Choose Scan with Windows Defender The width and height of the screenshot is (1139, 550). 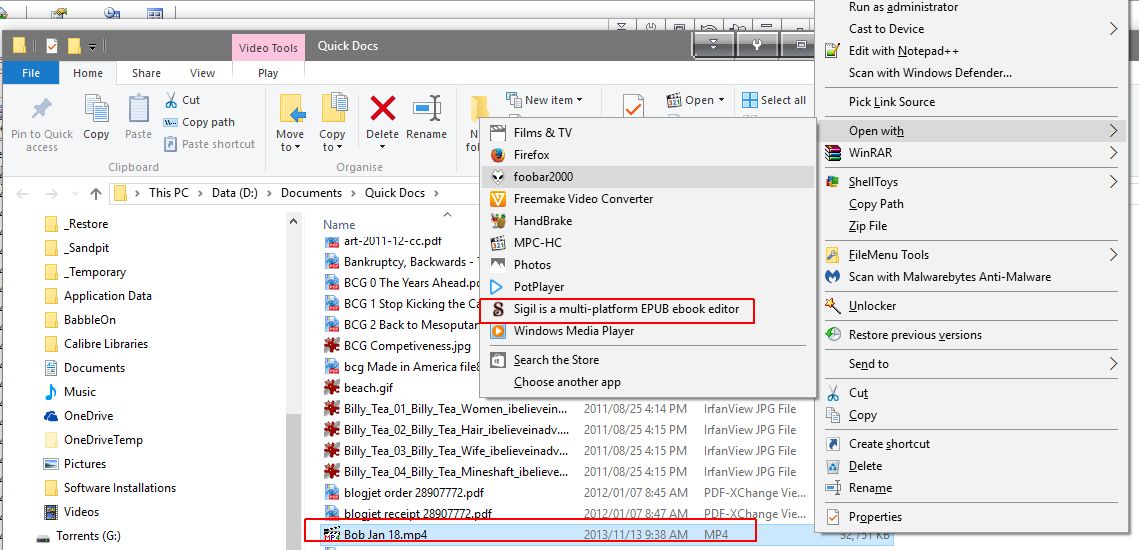point(930,73)
